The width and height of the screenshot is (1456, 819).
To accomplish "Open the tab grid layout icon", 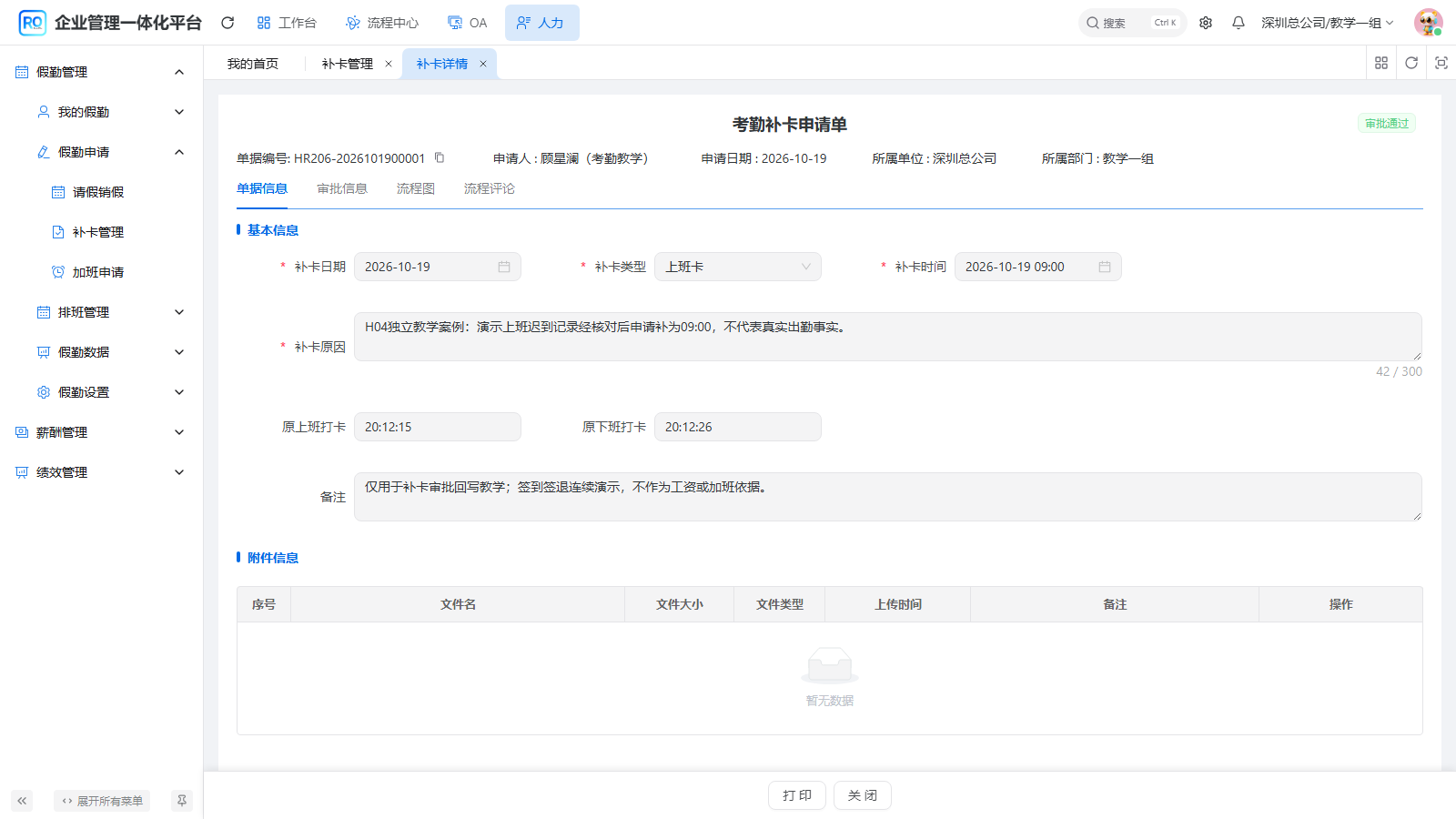I will [1381, 63].
